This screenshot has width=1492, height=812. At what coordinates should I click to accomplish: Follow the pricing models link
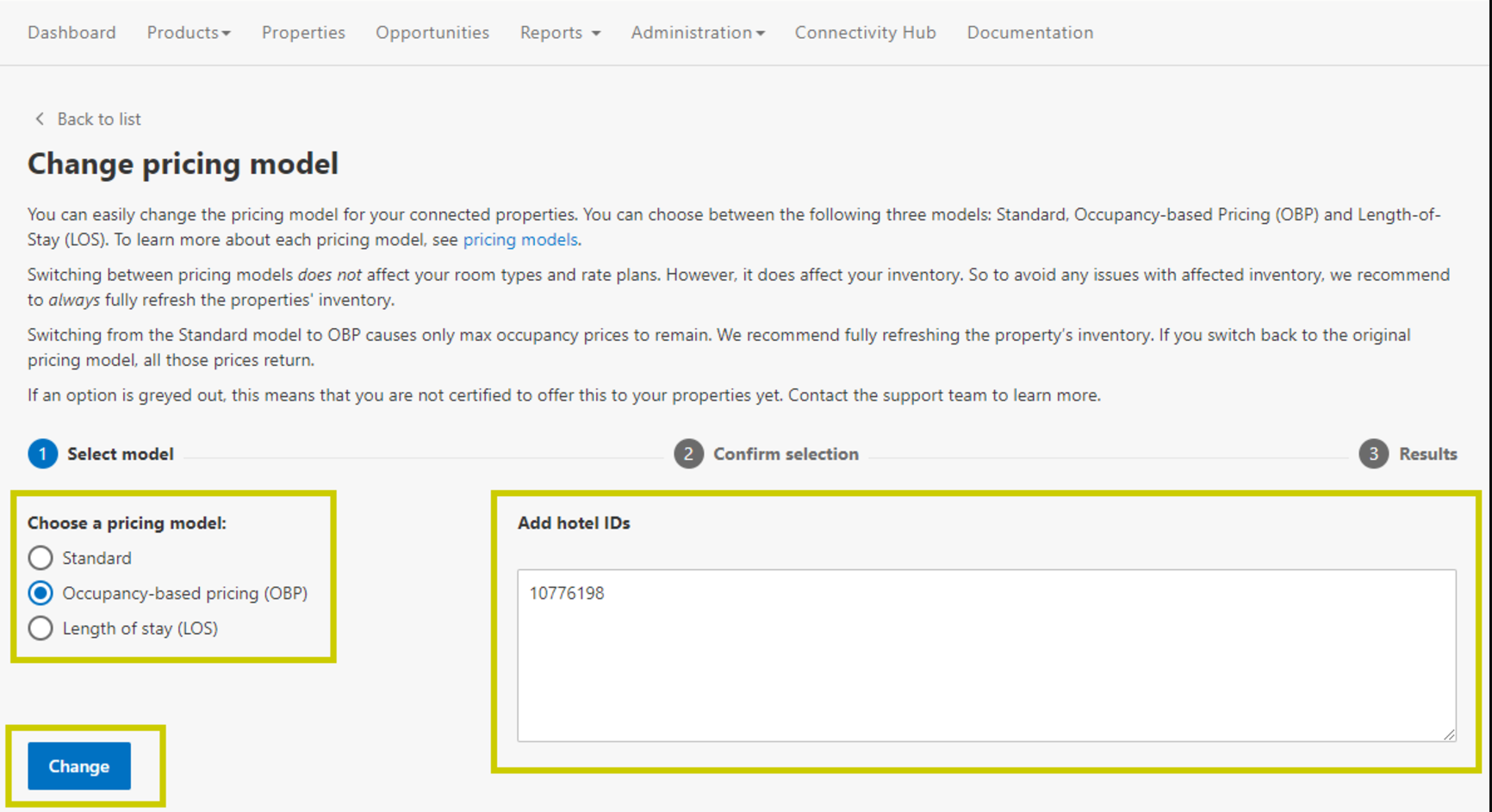519,239
